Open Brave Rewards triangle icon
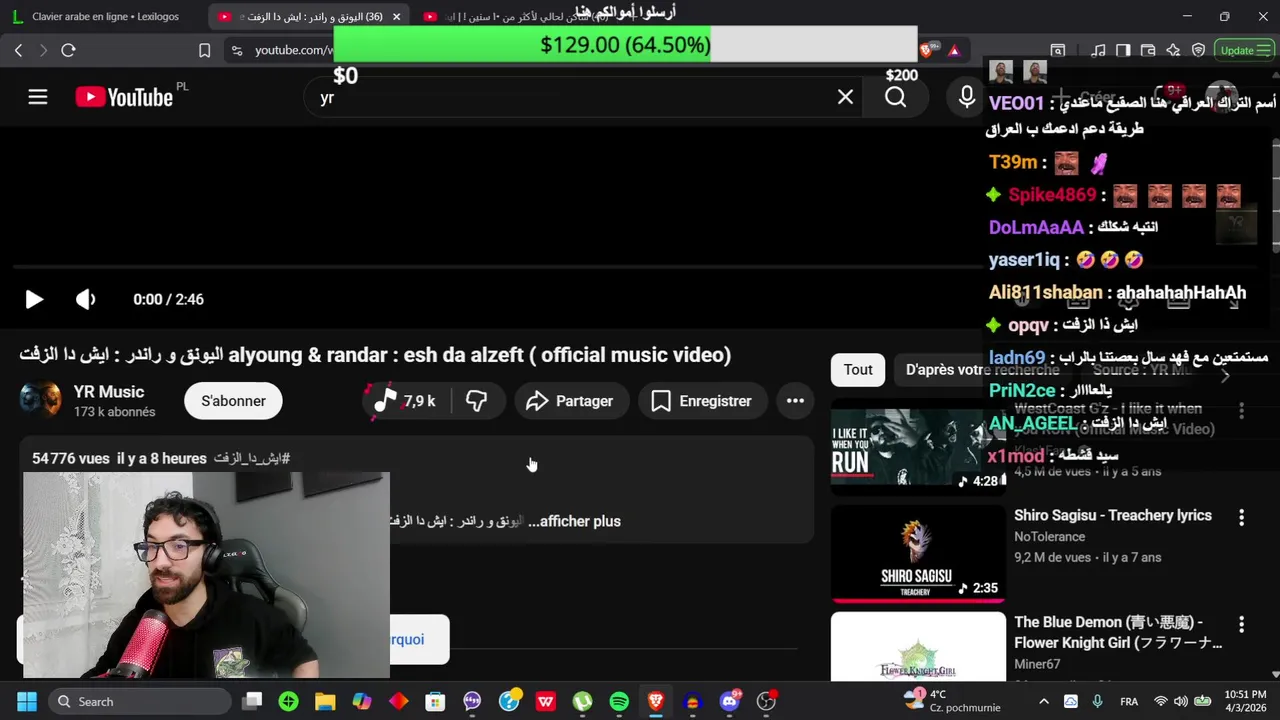This screenshot has height=720, width=1280. (954, 50)
